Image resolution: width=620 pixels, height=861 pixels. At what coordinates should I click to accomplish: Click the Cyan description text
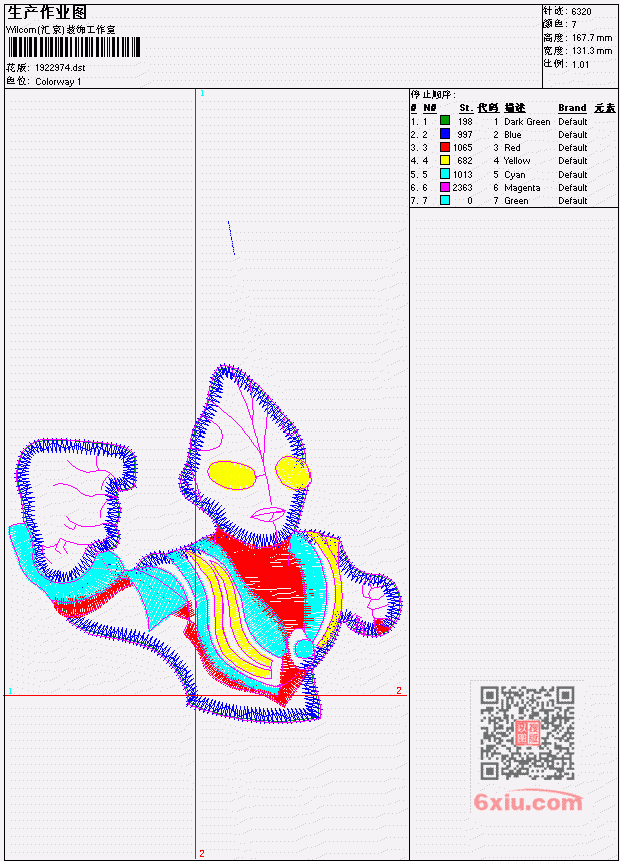click(515, 175)
